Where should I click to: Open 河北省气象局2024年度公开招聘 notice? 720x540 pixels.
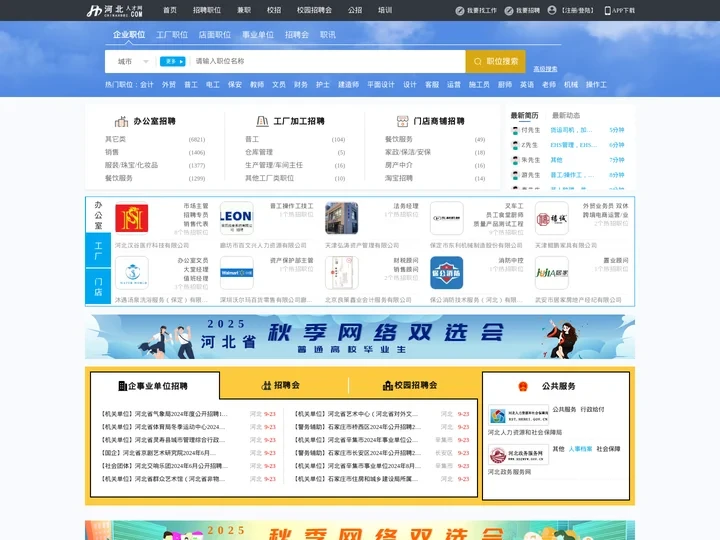click(165, 414)
